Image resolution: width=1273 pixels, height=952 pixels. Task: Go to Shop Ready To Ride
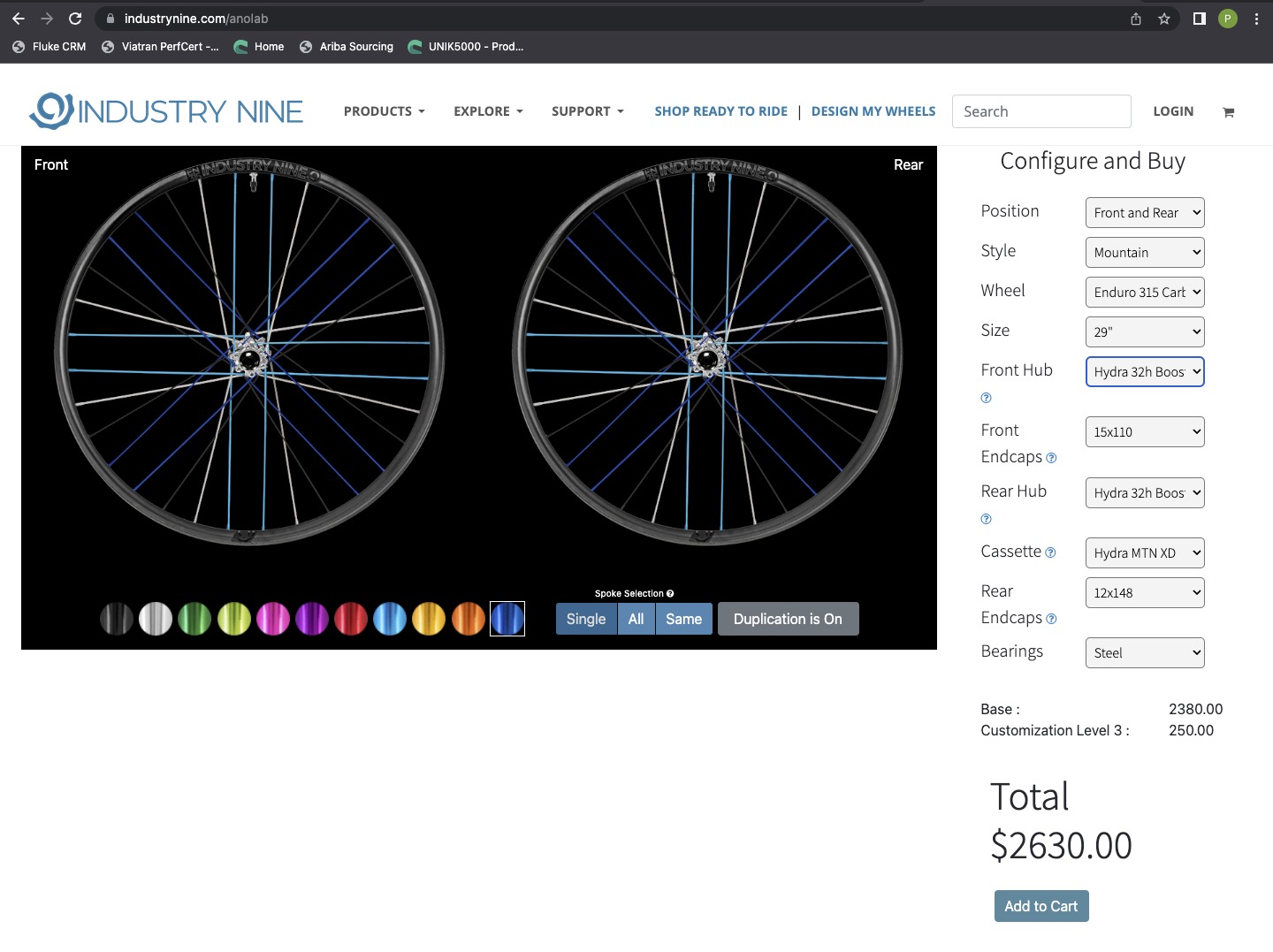click(721, 111)
